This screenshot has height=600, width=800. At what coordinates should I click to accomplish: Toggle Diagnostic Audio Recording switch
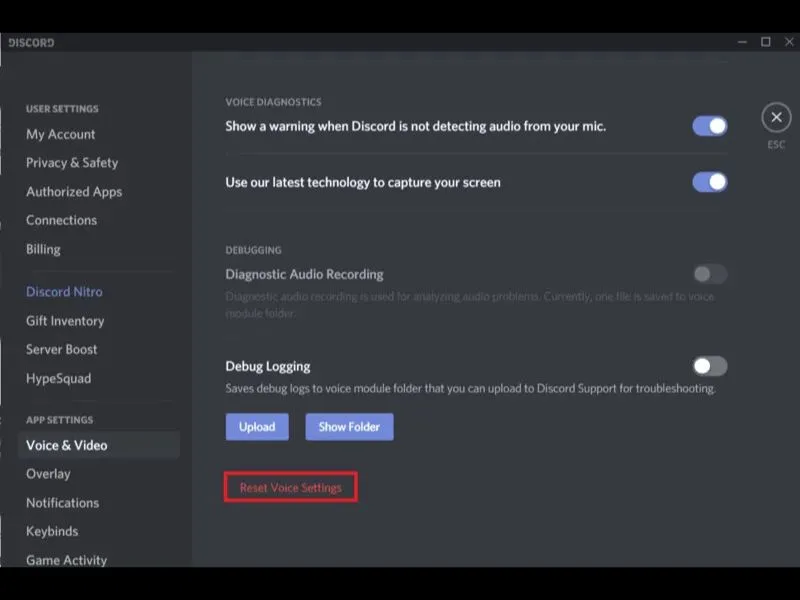click(710, 274)
